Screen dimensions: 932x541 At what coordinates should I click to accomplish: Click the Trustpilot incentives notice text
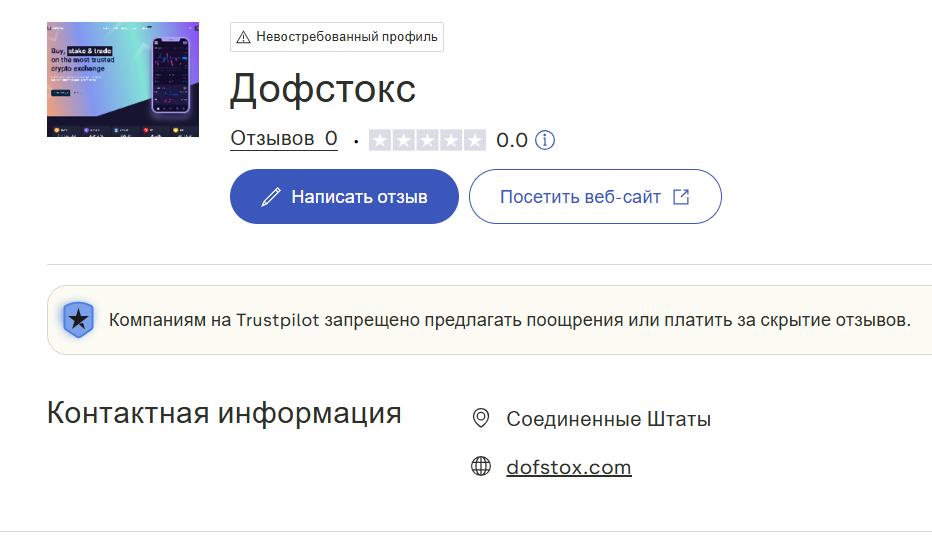click(509, 320)
